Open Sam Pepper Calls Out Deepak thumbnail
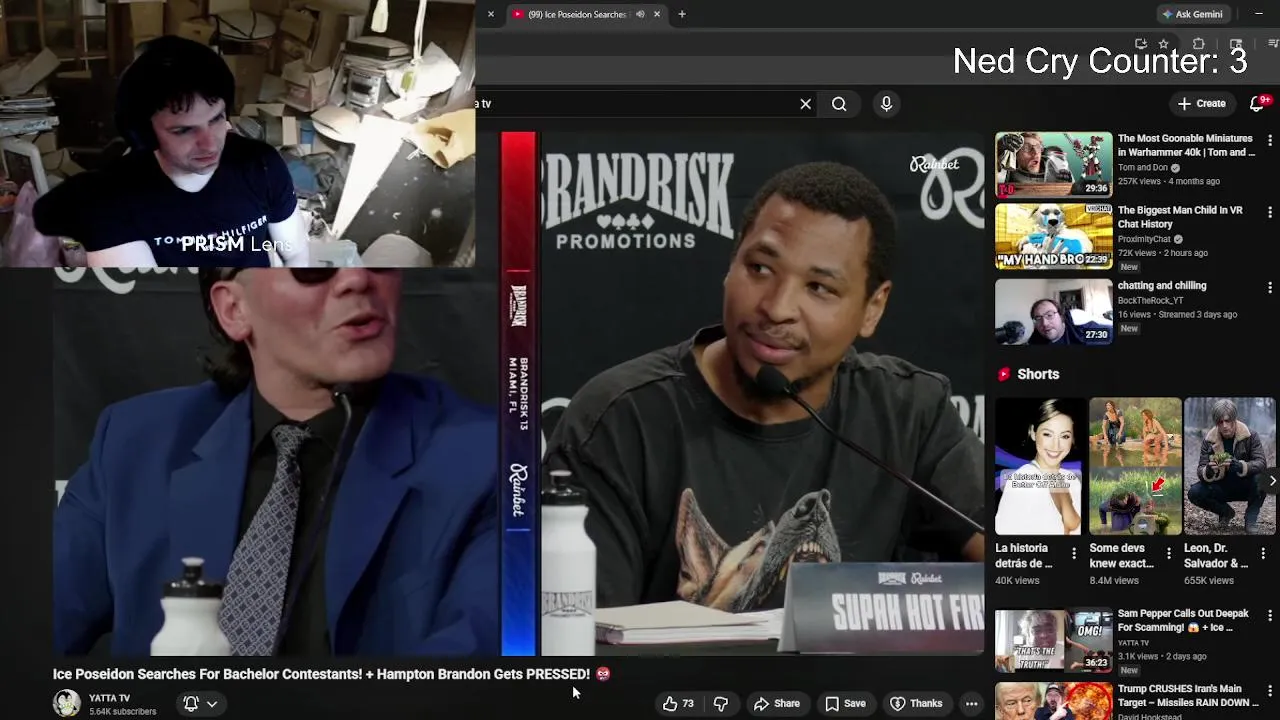 (1053, 640)
